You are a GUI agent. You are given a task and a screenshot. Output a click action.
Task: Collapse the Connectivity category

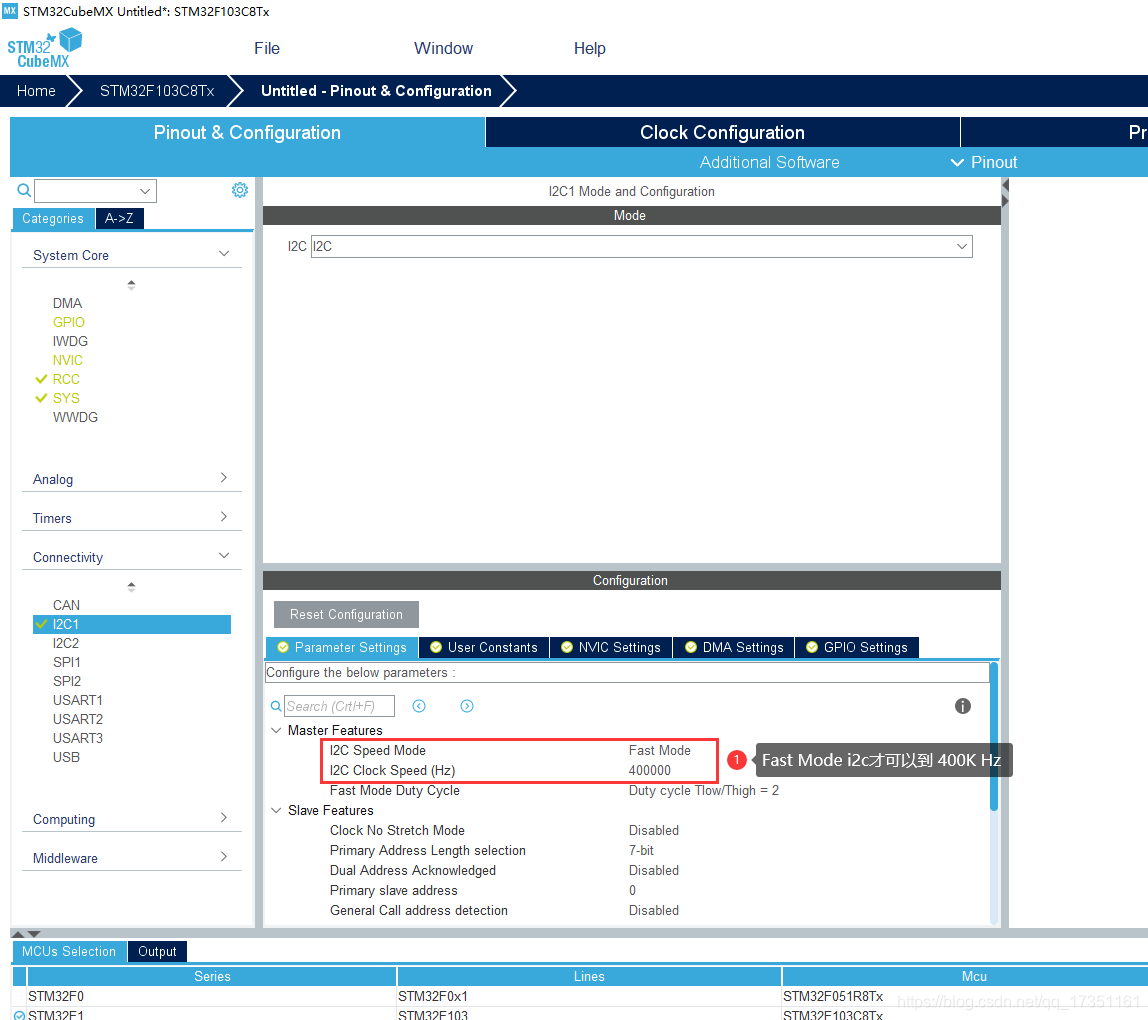pyautogui.click(x=132, y=556)
